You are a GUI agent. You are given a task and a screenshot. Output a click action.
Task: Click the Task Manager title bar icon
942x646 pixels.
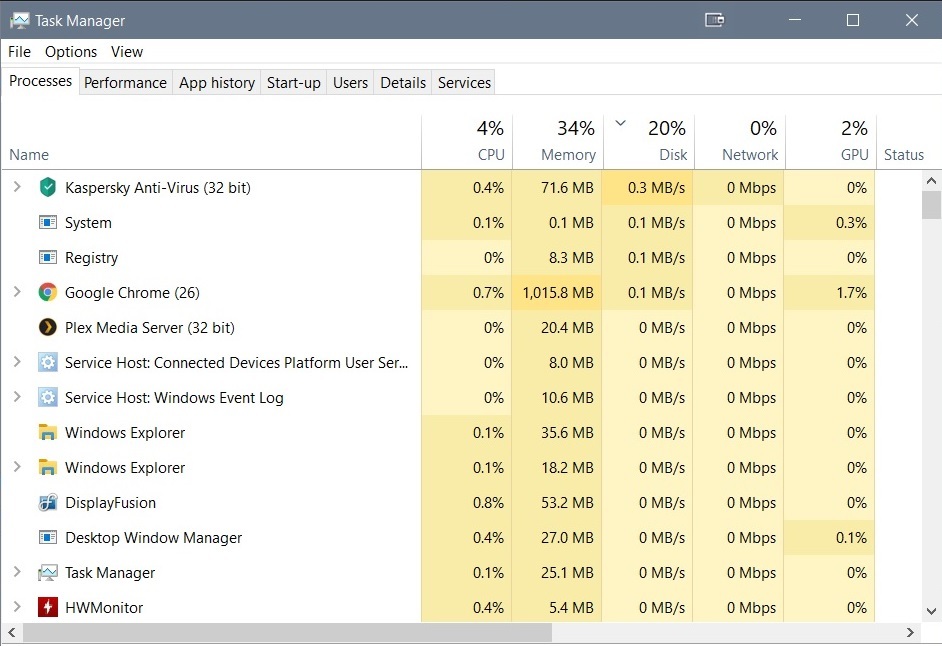click(x=19, y=20)
